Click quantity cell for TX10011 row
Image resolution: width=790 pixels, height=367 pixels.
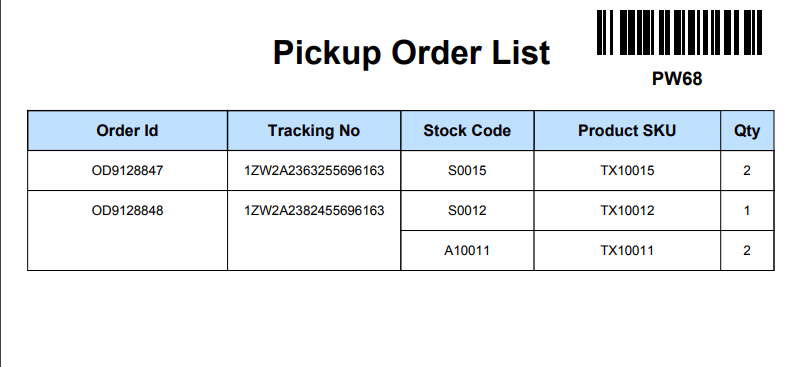tap(747, 251)
